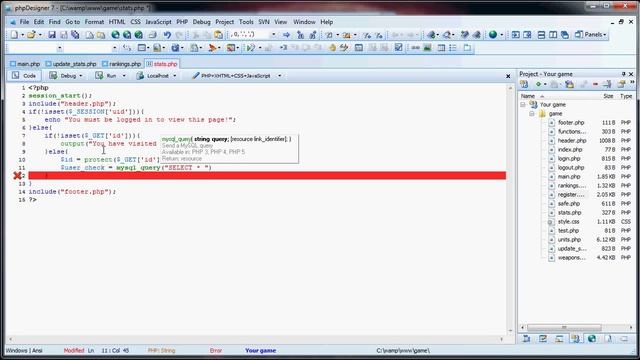Viewport: 640px width, 360px height.
Task: Click the globe icon in bottom panel tabs
Action: (x=592, y=338)
